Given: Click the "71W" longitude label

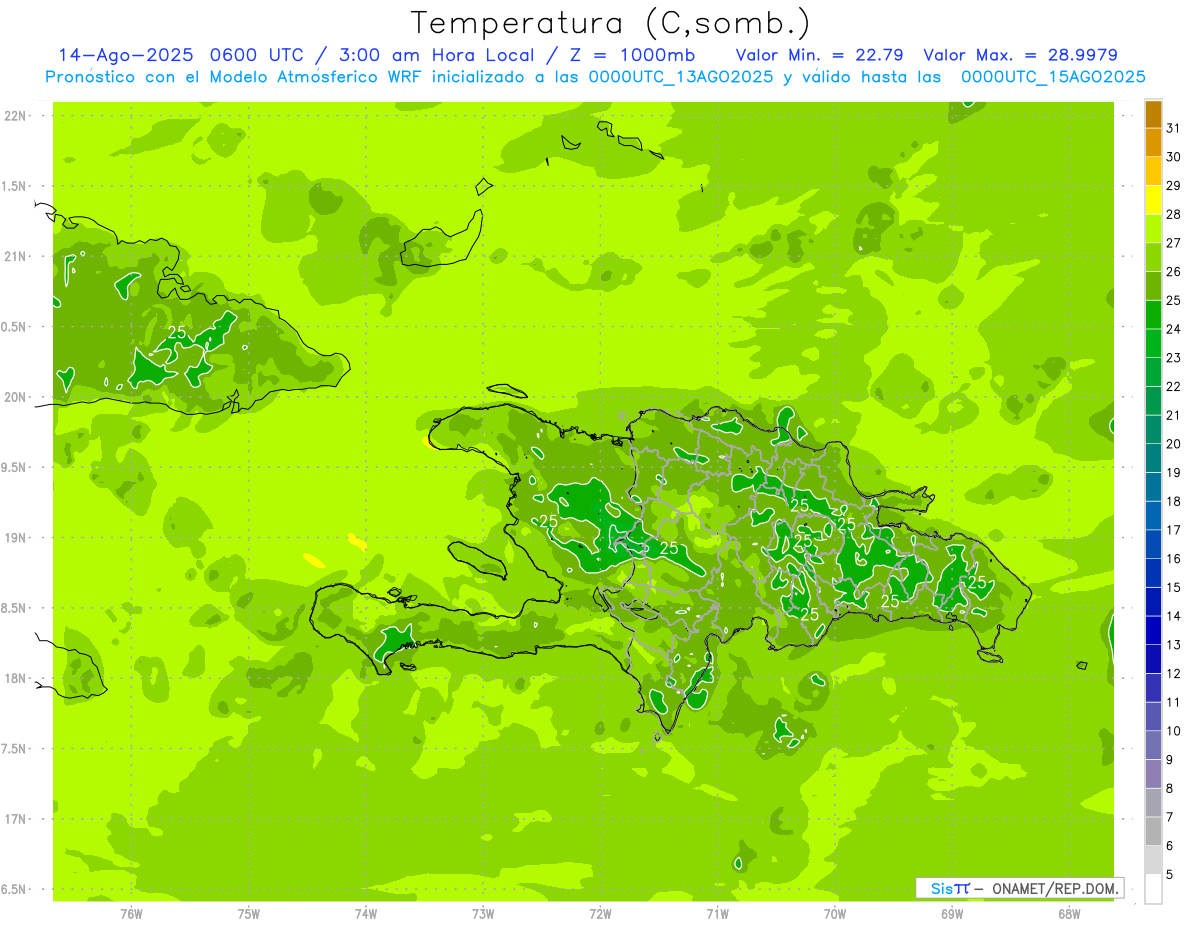Looking at the screenshot, I should (x=717, y=913).
